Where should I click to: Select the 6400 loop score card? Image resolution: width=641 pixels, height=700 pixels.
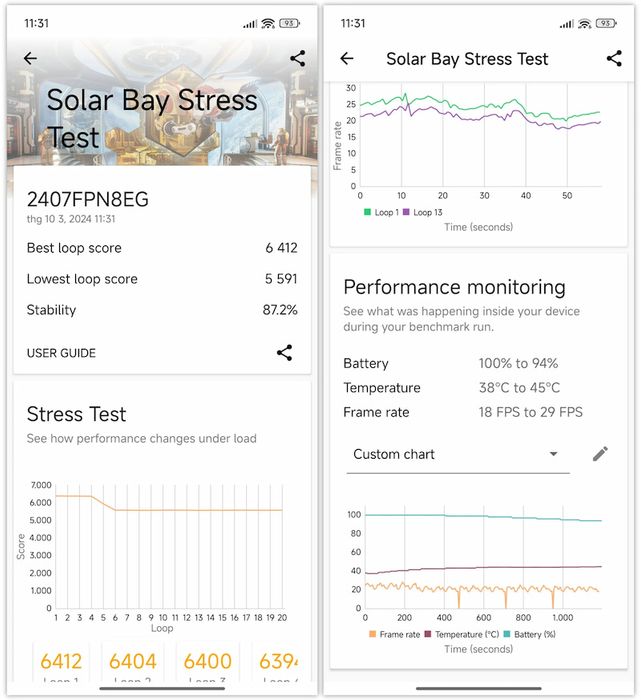208,662
